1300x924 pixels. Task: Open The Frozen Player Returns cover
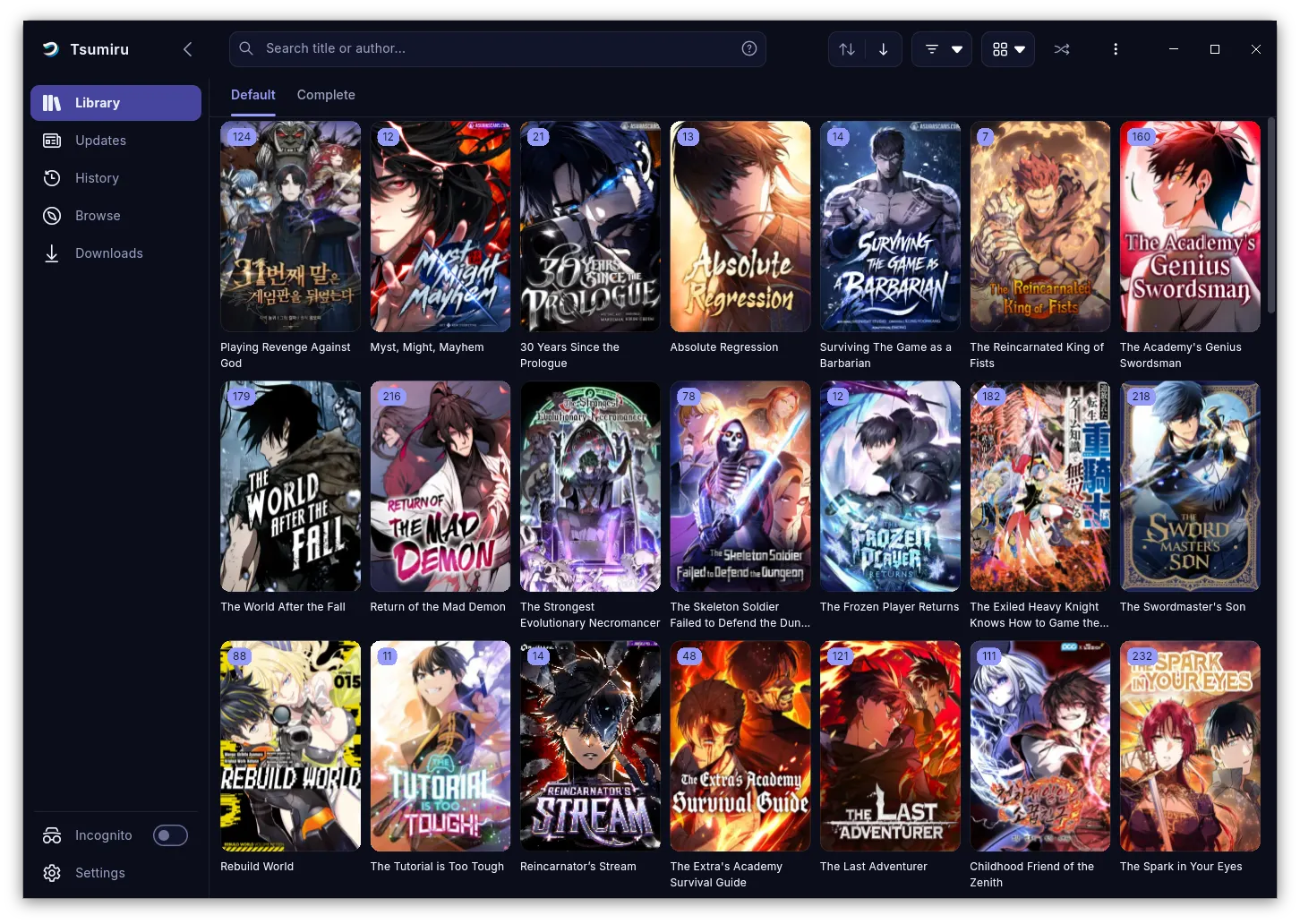tap(890, 486)
